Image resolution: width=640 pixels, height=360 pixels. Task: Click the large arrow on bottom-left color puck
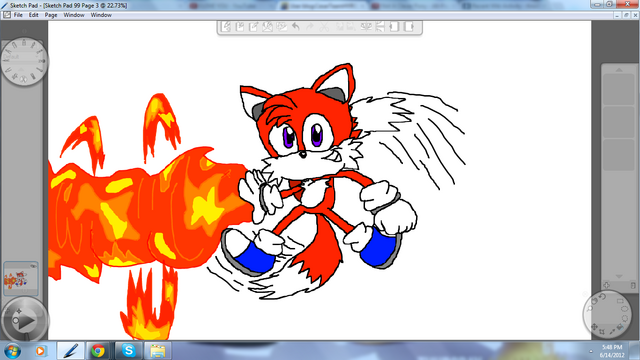click(26, 321)
